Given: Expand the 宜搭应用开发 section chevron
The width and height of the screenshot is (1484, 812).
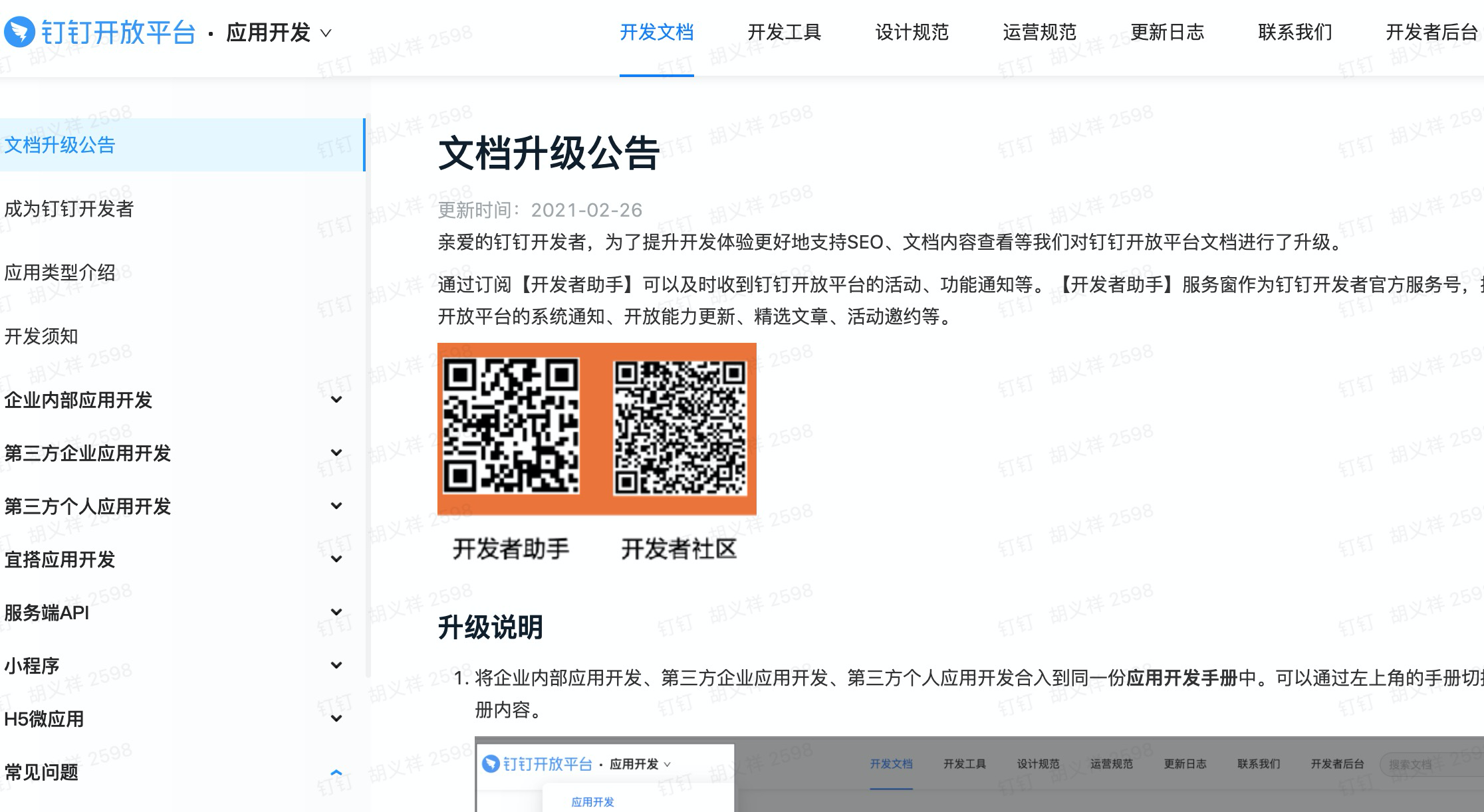Looking at the screenshot, I should (336, 559).
